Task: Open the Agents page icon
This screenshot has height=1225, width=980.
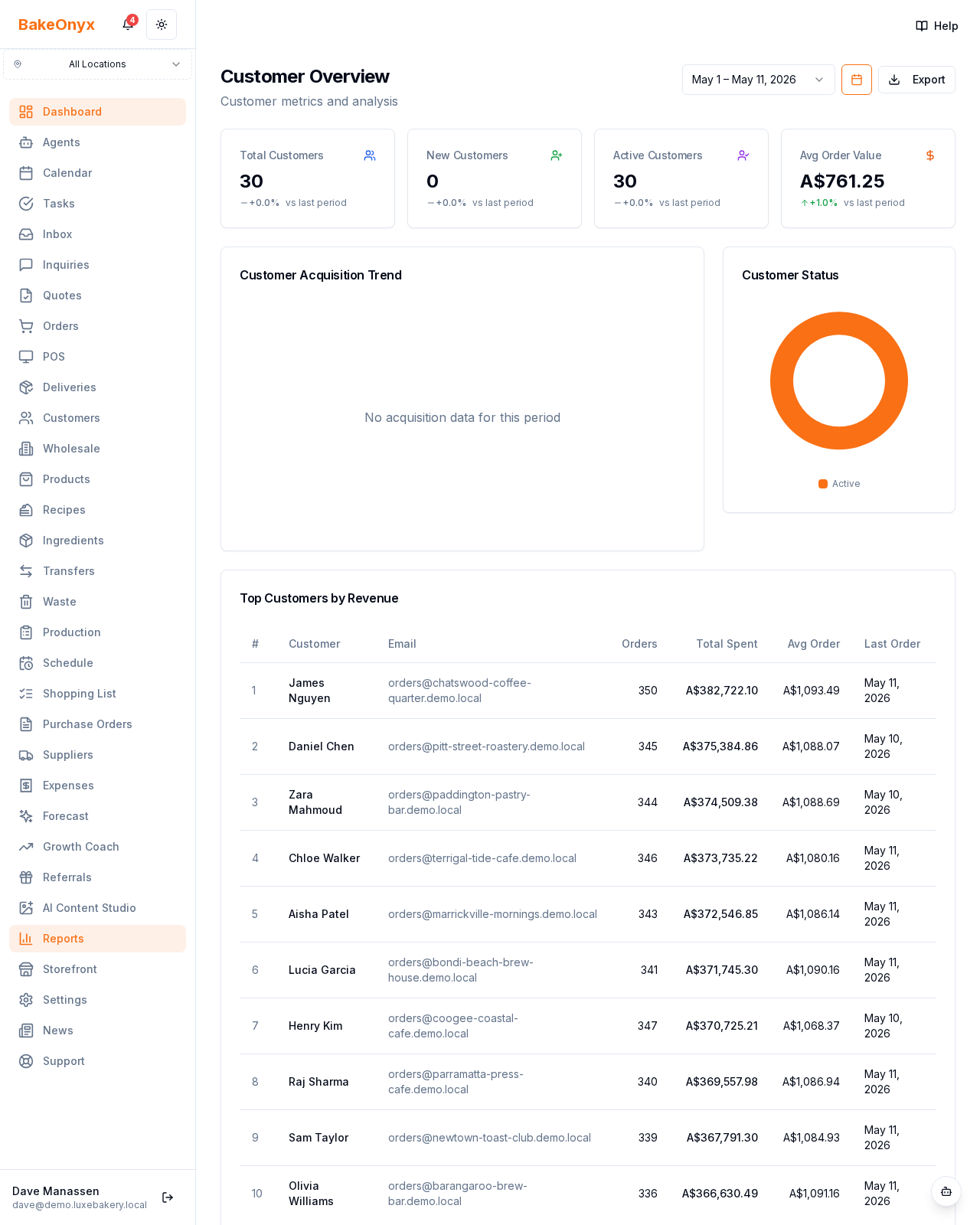Action: [x=26, y=142]
